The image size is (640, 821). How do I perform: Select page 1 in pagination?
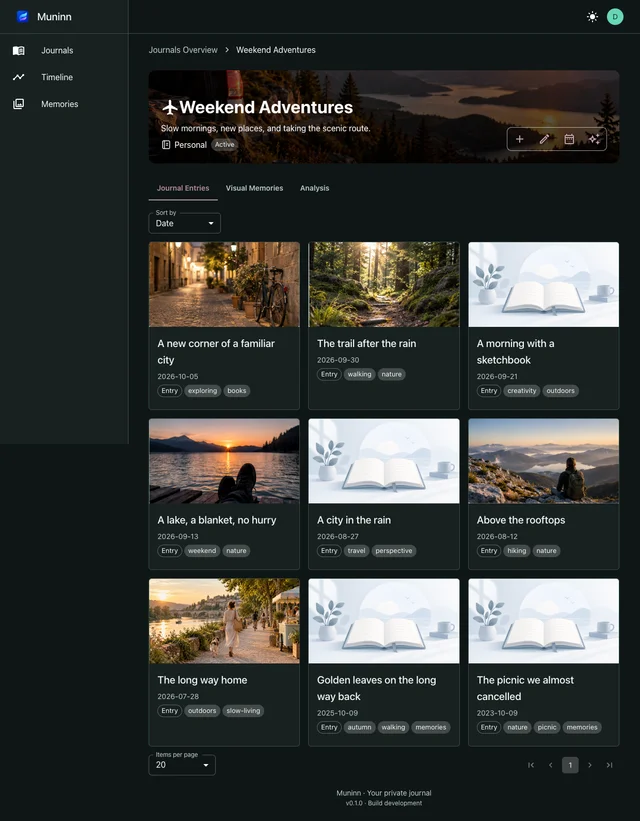pyautogui.click(x=570, y=765)
